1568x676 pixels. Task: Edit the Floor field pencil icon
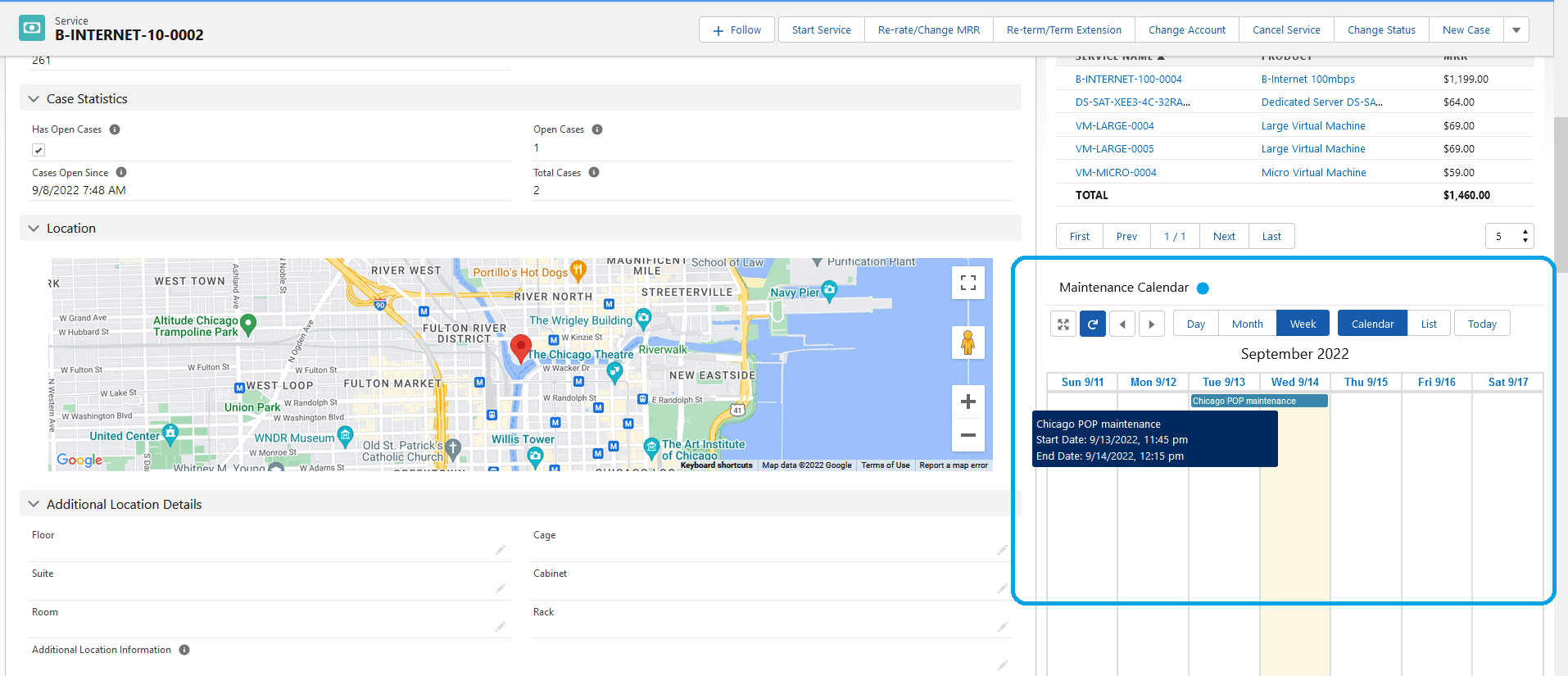(501, 550)
